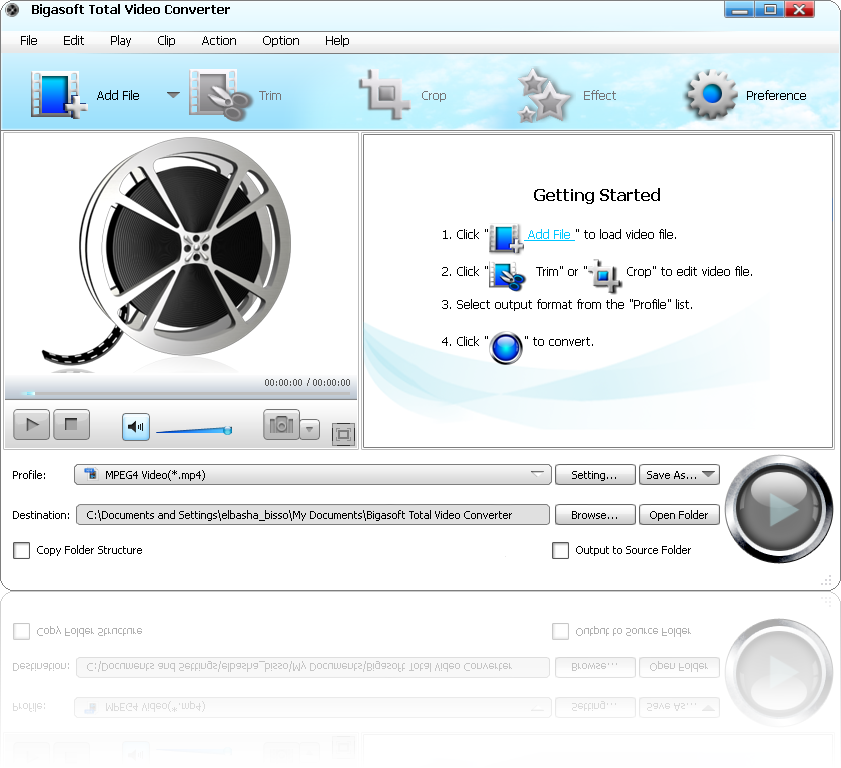The height and width of the screenshot is (768, 841).
Task: Start conversion with the large round button
Action: point(778,510)
